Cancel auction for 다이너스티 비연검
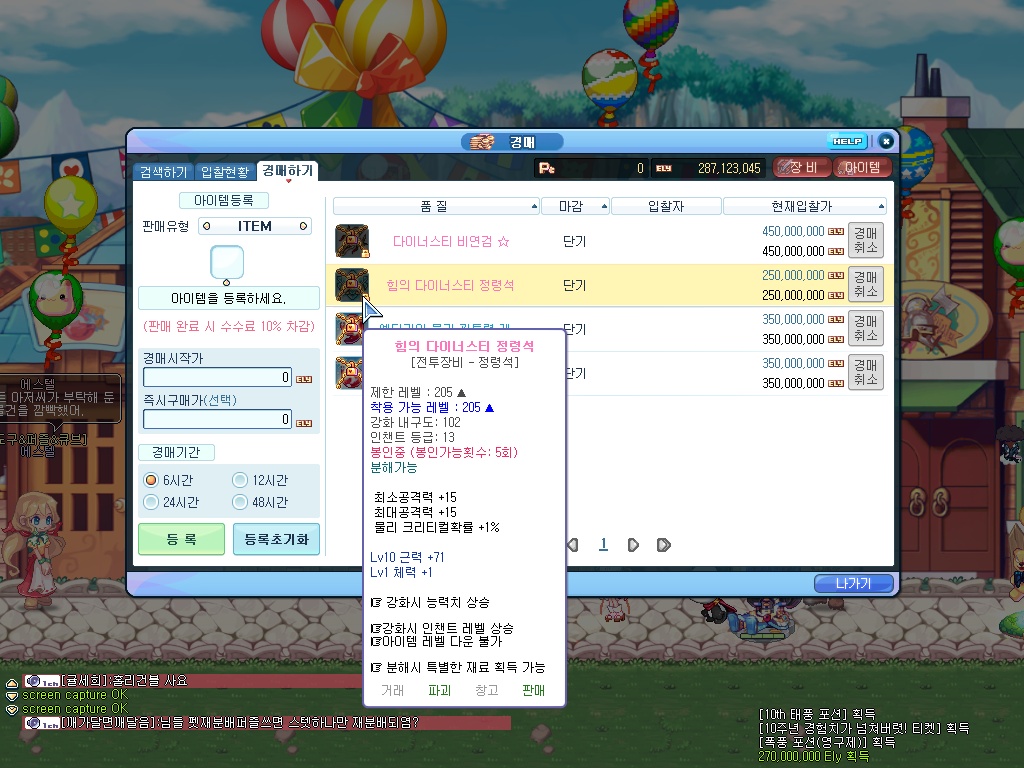This screenshot has height=768, width=1024. pos(865,241)
